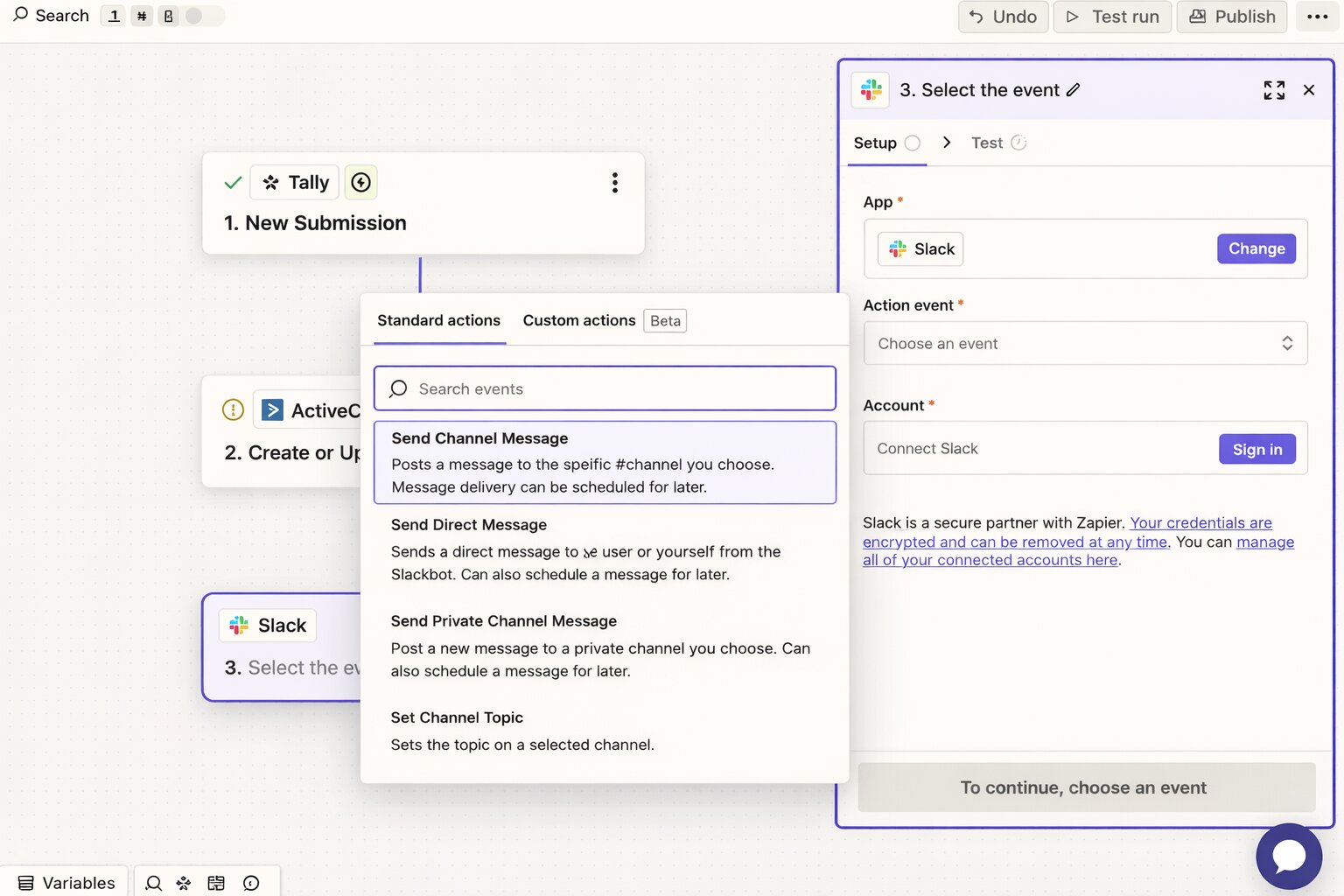Select the 'Action event' field label
Viewport: 1344px width, 896px height.
click(908, 304)
